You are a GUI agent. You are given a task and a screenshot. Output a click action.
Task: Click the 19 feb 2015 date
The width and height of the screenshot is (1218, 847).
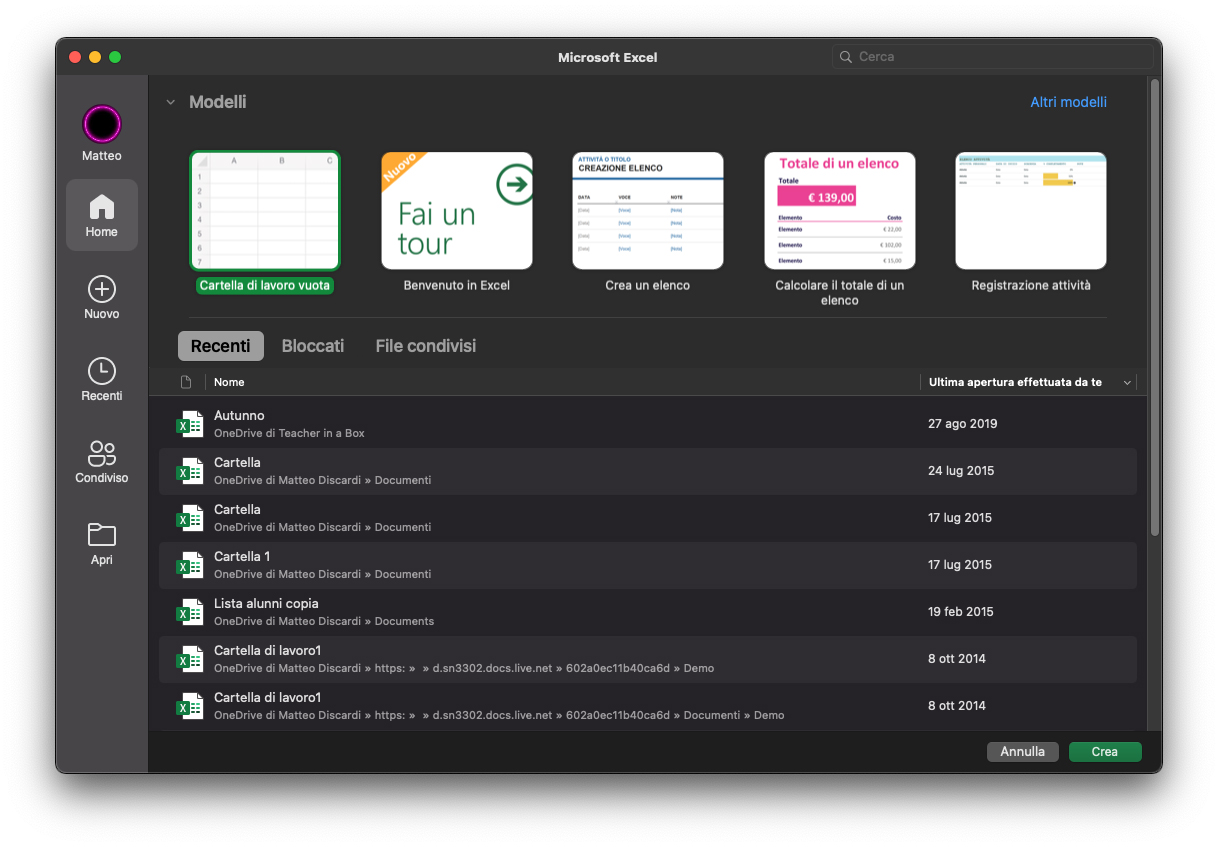coord(961,612)
